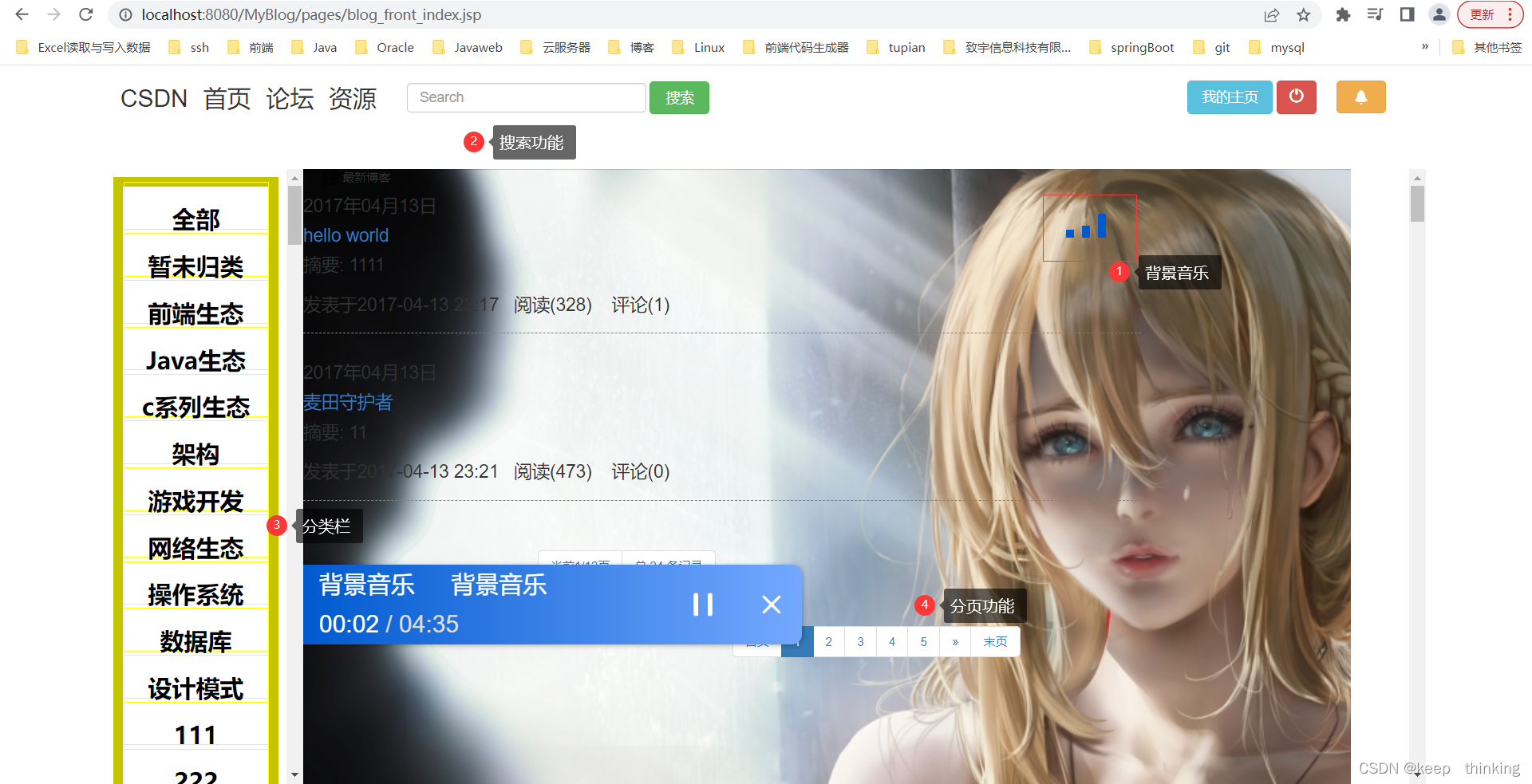Open the 麦田守护者 blog post

click(348, 402)
